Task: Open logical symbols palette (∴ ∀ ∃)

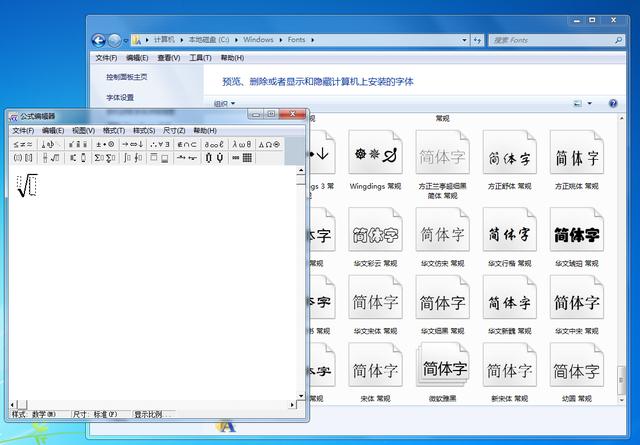Action: pyautogui.click(x=160, y=145)
